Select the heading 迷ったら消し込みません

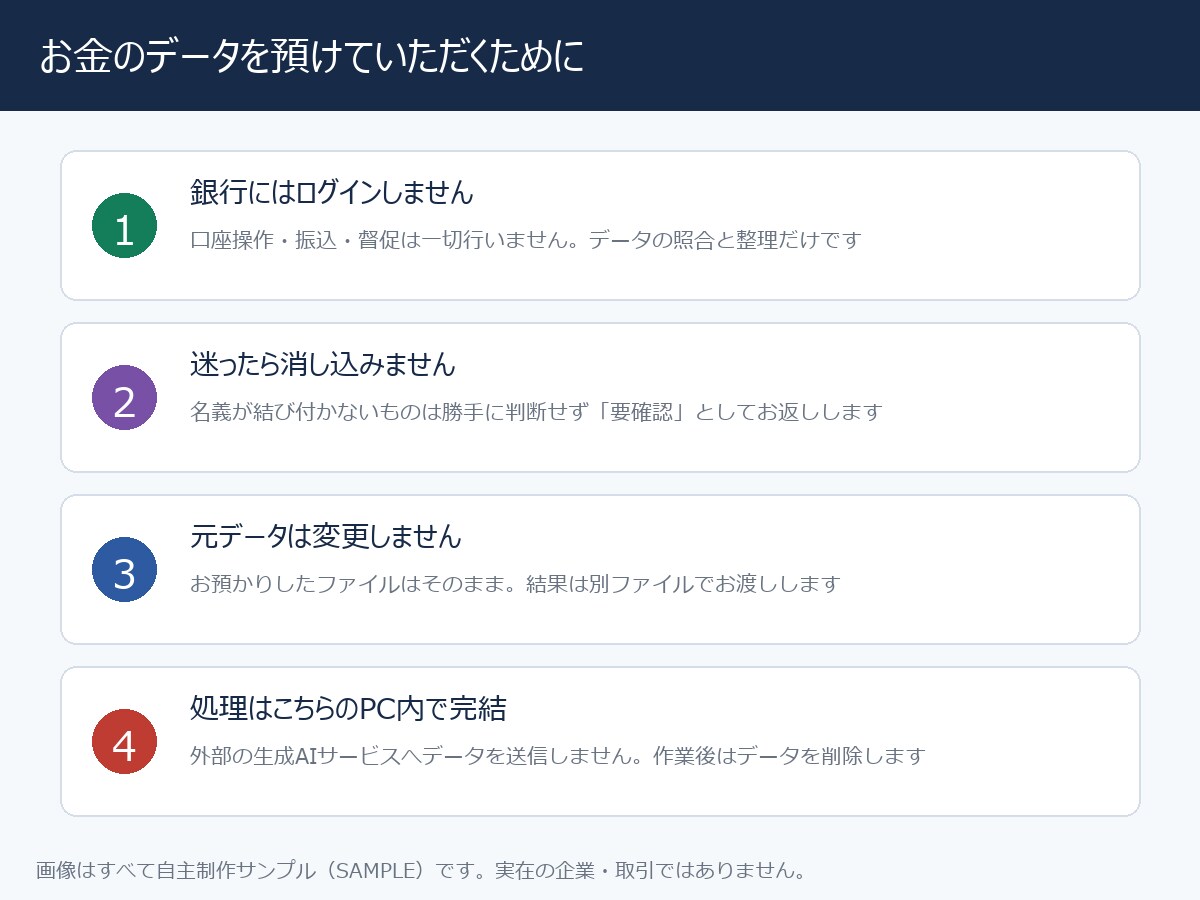click(x=323, y=364)
